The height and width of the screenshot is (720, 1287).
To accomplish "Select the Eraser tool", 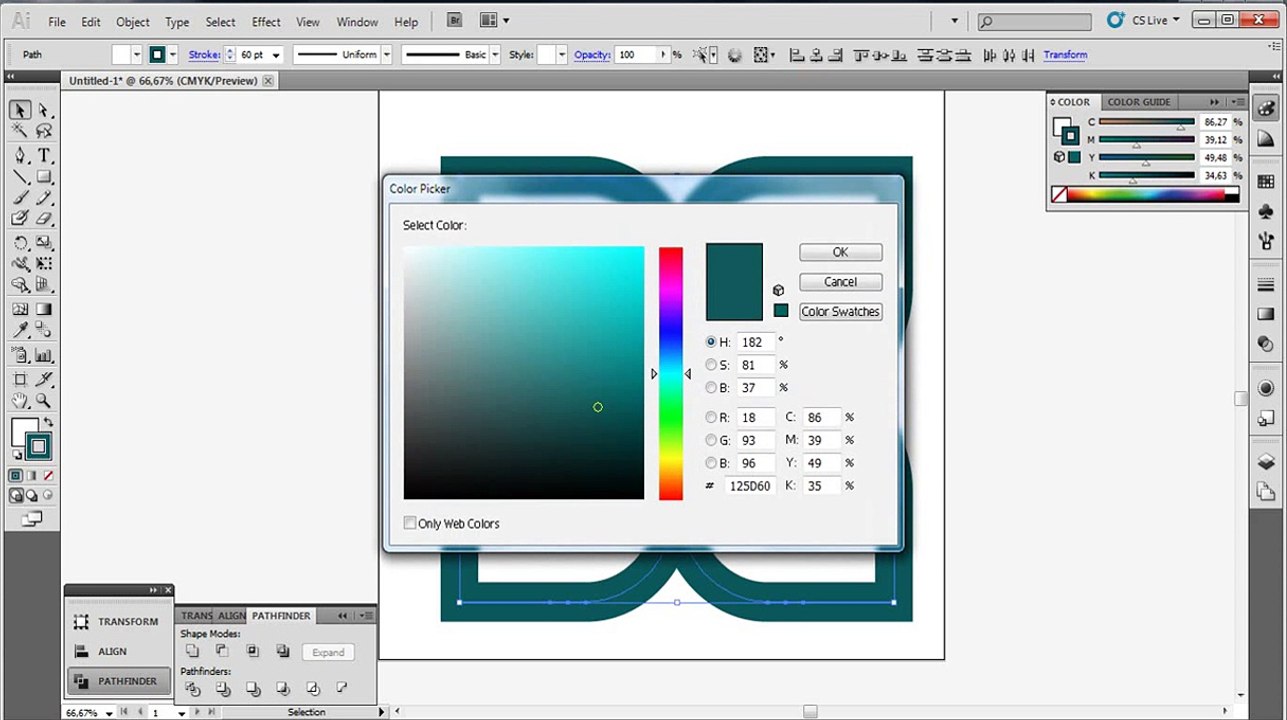I will coord(44,218).
